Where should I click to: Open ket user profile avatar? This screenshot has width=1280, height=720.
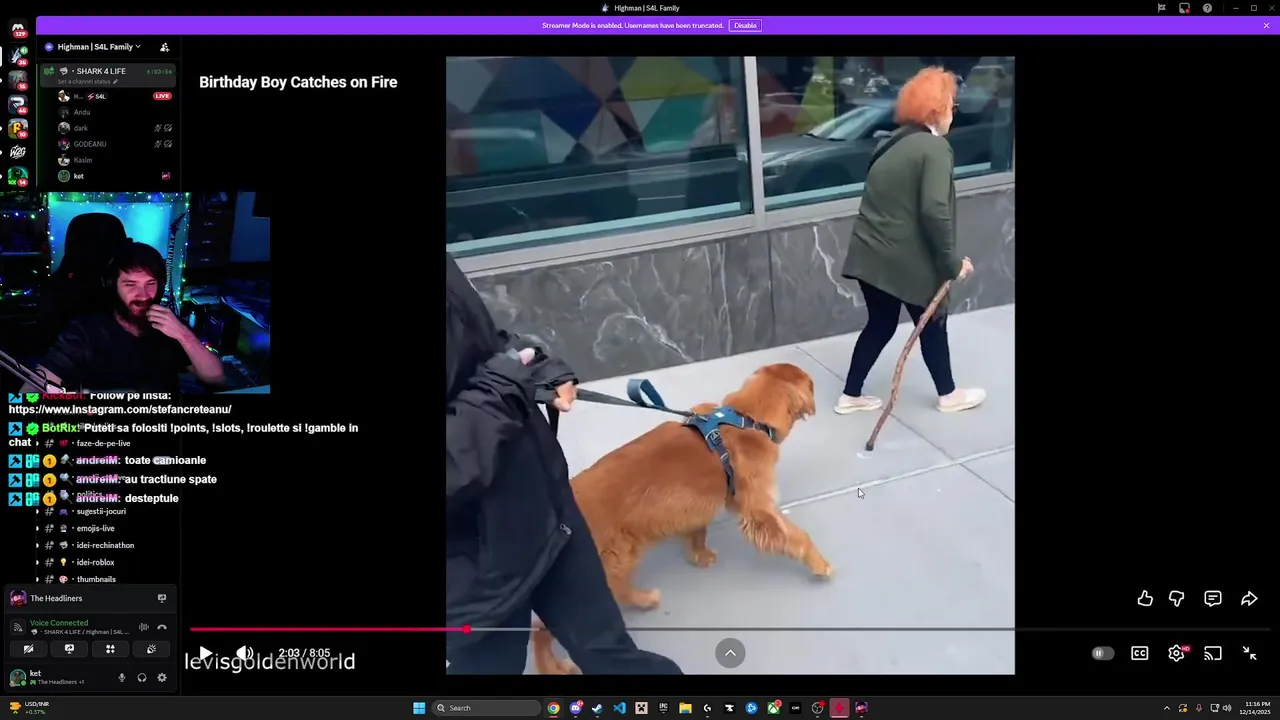(x=17, y=678)
